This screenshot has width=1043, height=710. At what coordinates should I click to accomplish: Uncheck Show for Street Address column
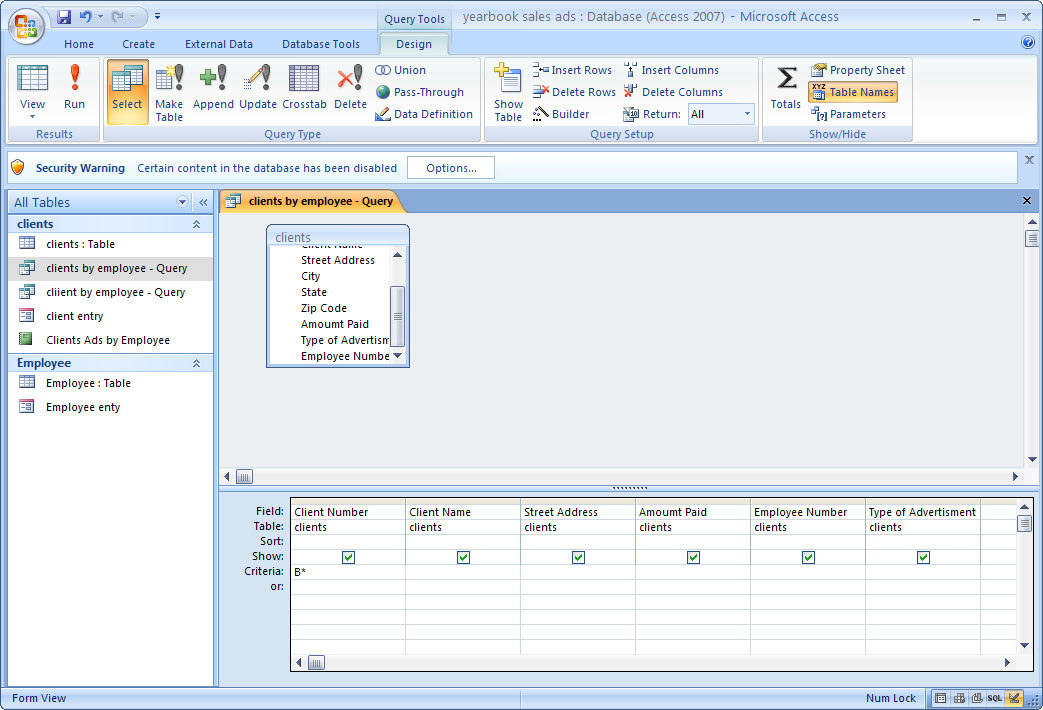(578, 557)
